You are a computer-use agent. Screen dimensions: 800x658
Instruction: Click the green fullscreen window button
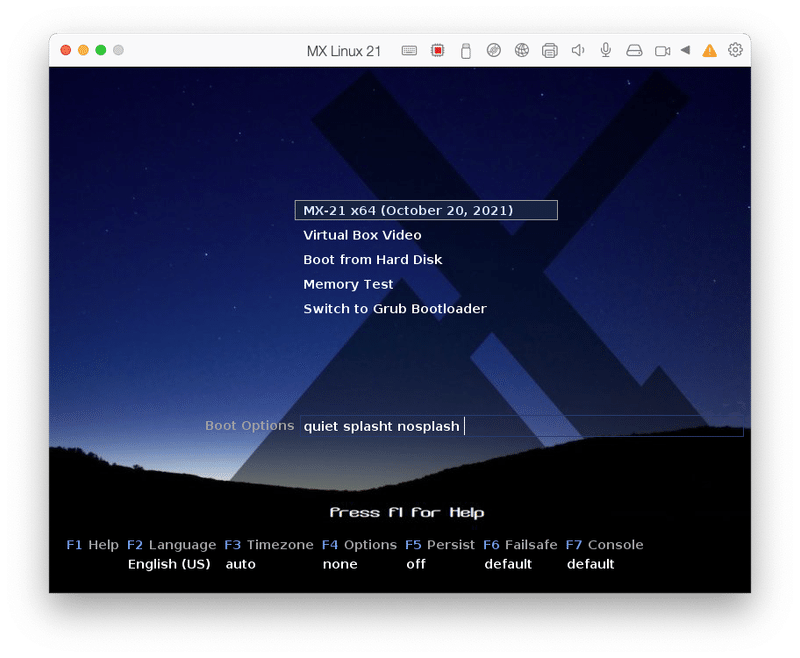(101, 50)
